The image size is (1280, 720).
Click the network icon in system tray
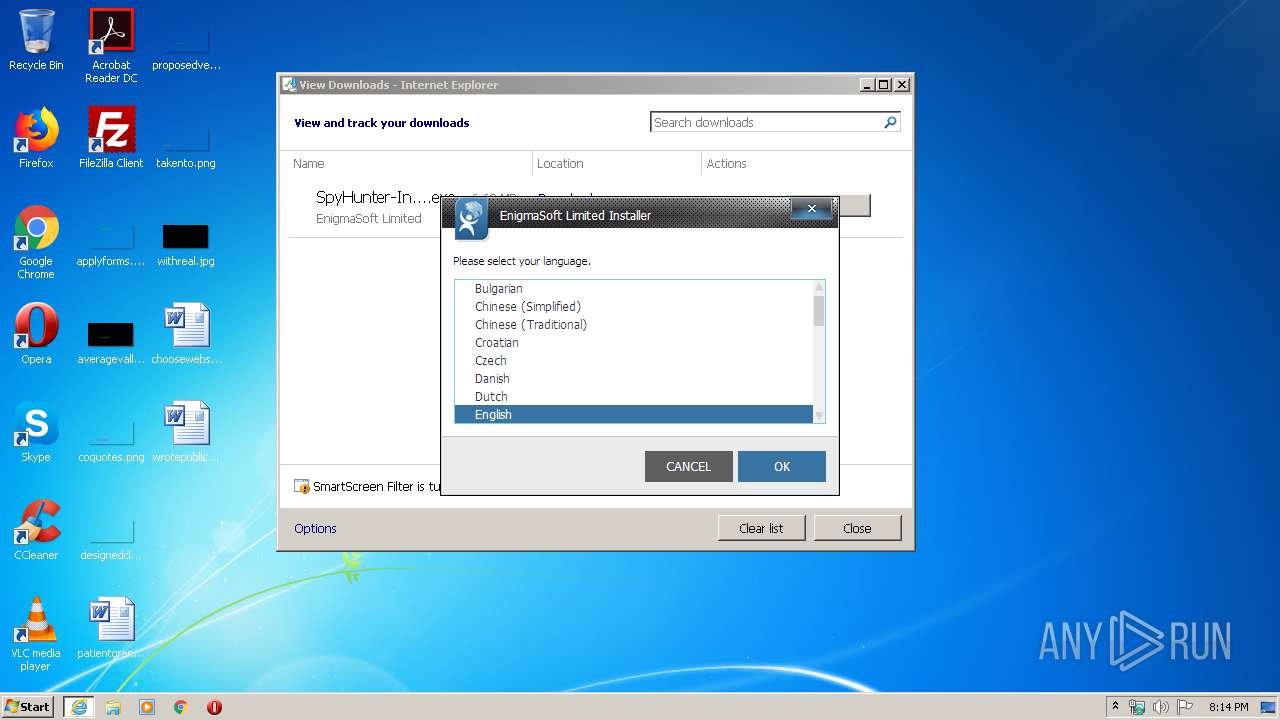click(1137, 707)
